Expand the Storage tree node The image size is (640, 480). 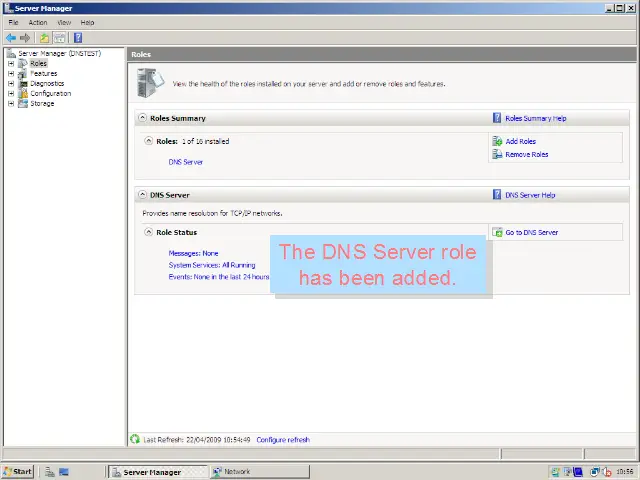coord(11,103)
